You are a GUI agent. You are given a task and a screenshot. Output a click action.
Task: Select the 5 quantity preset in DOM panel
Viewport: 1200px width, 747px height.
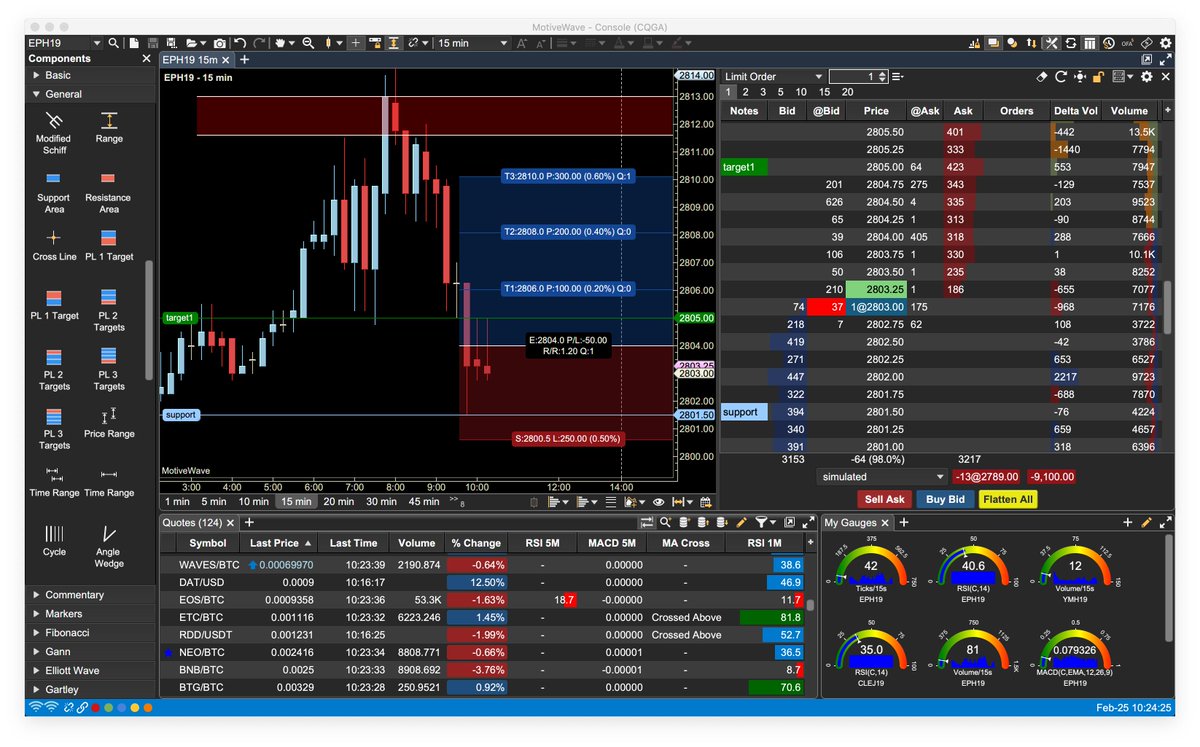point(781,92)
